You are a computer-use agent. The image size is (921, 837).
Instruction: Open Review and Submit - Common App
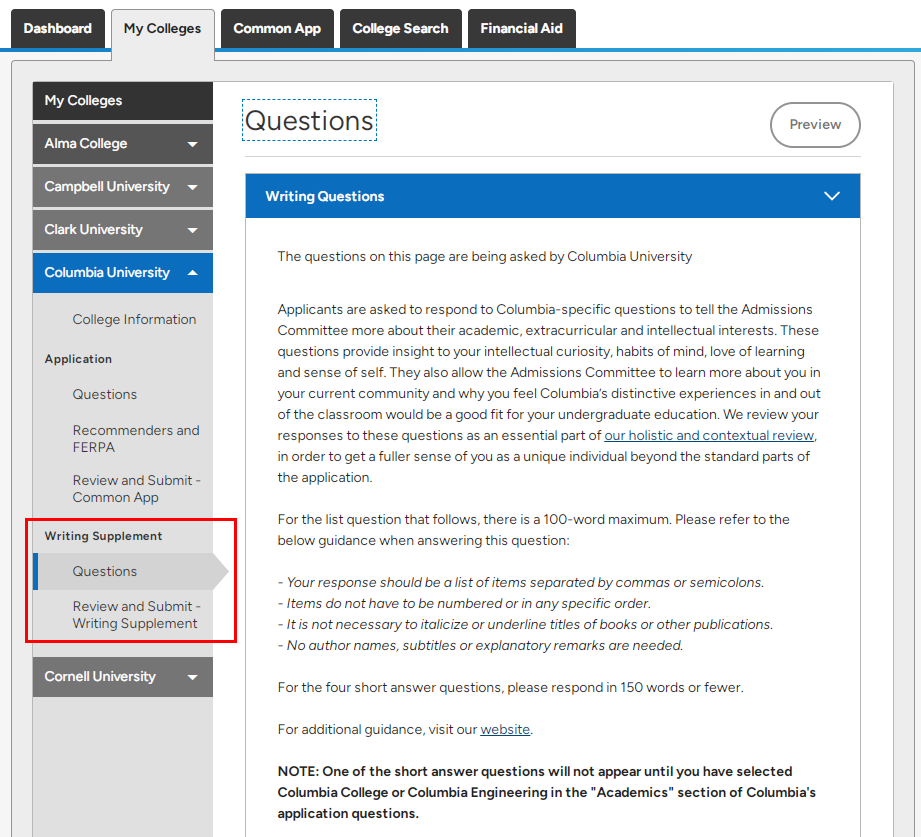136,489
